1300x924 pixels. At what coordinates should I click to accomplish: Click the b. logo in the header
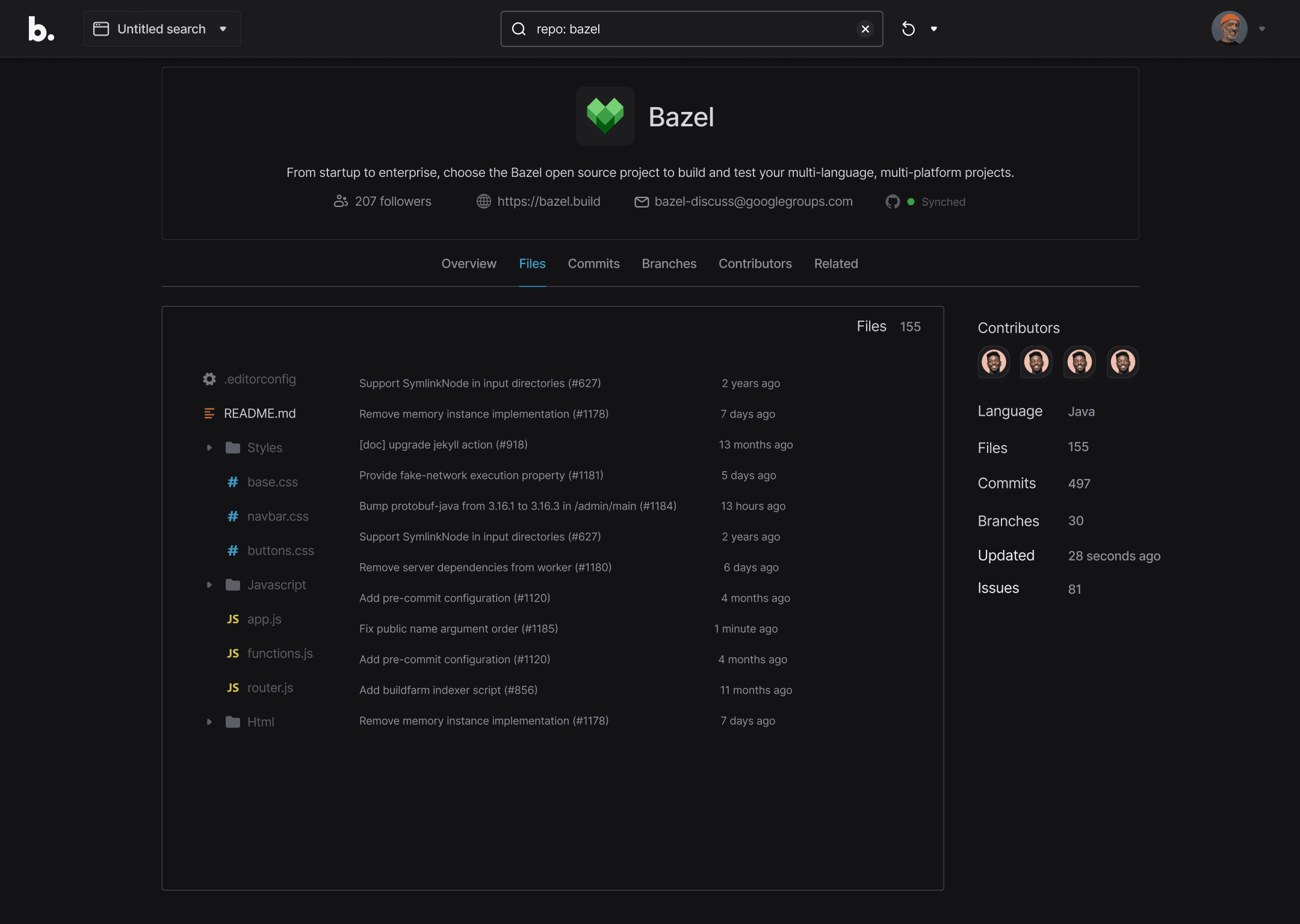pos(41,29)
